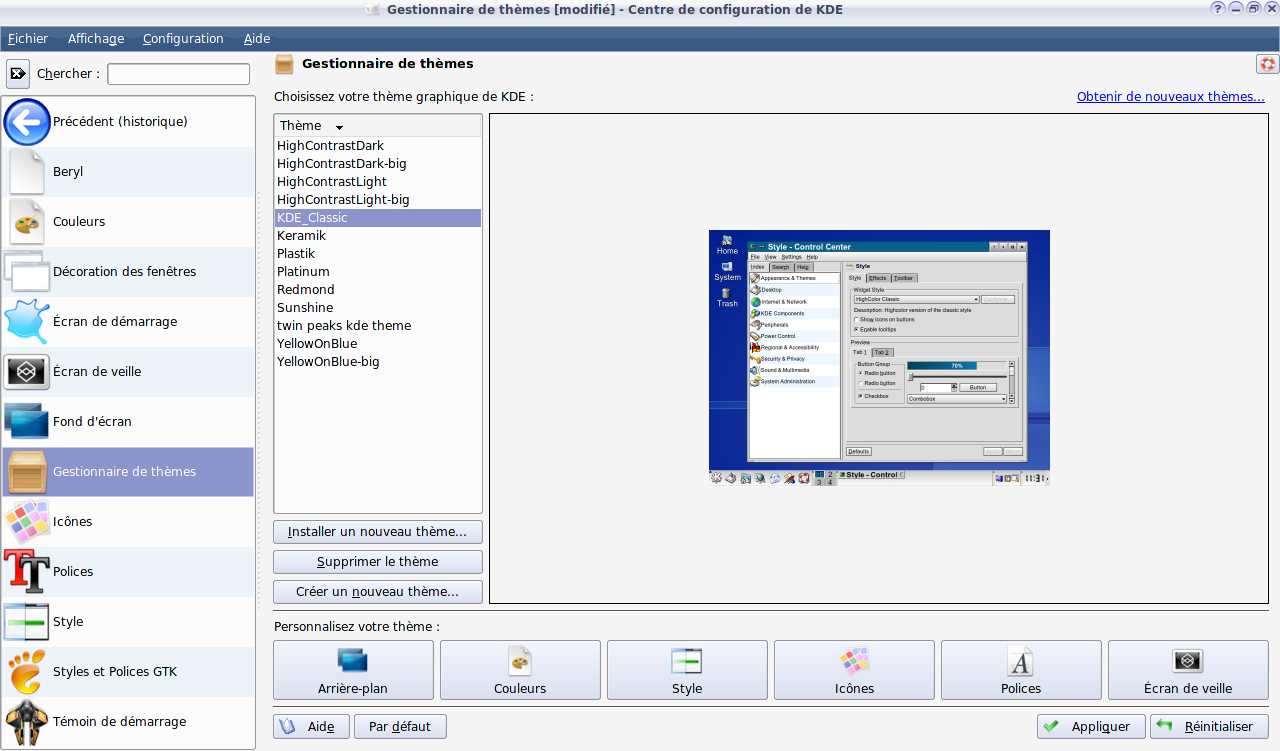
Task: Open the Écran de veille sidebar icon
Action: point(27,371)
